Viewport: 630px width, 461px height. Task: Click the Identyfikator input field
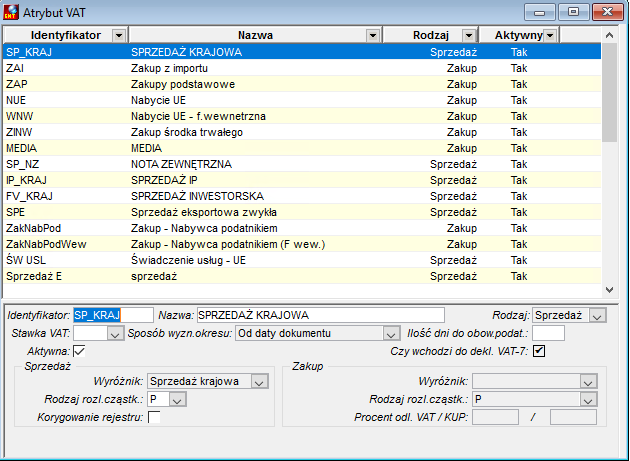113,316
